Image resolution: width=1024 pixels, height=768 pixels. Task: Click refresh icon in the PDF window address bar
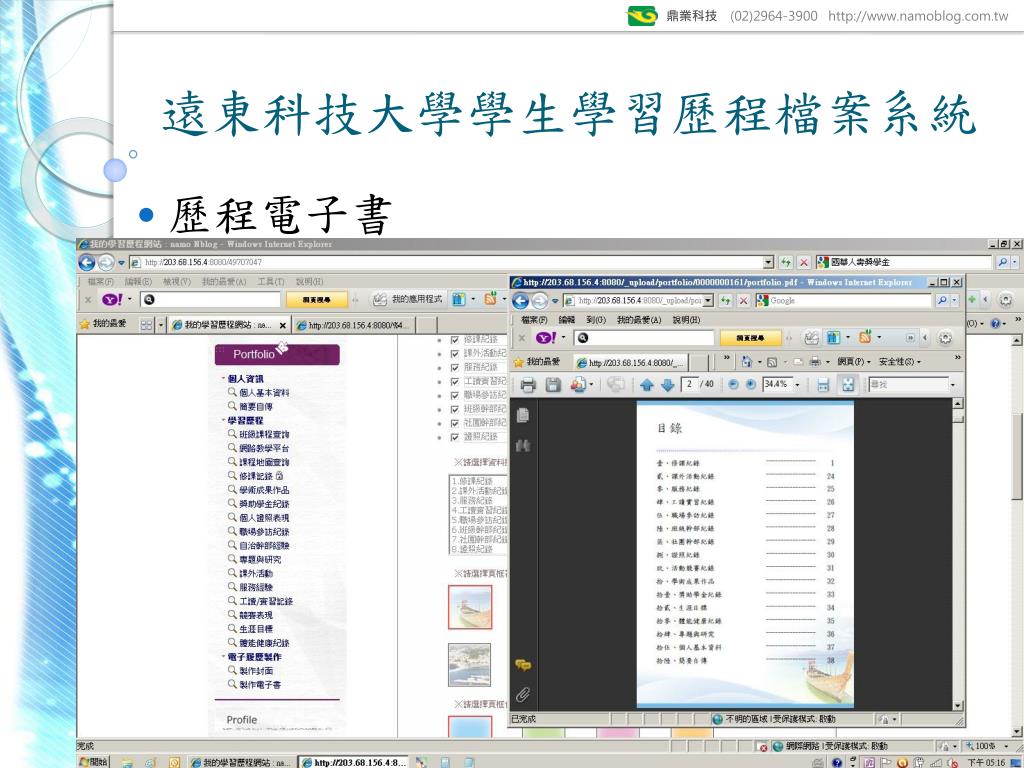click(x=726, y=300)
